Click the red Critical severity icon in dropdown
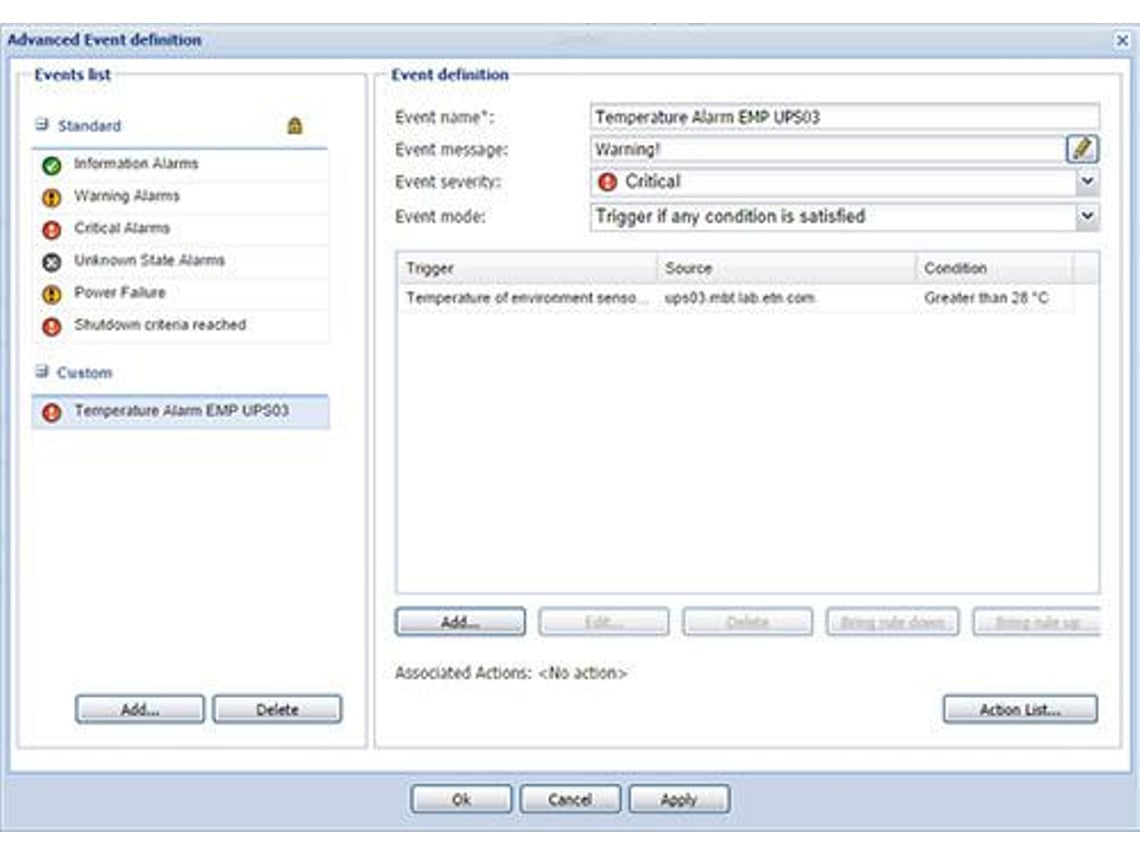The image size is (1140, 855). 607,182
